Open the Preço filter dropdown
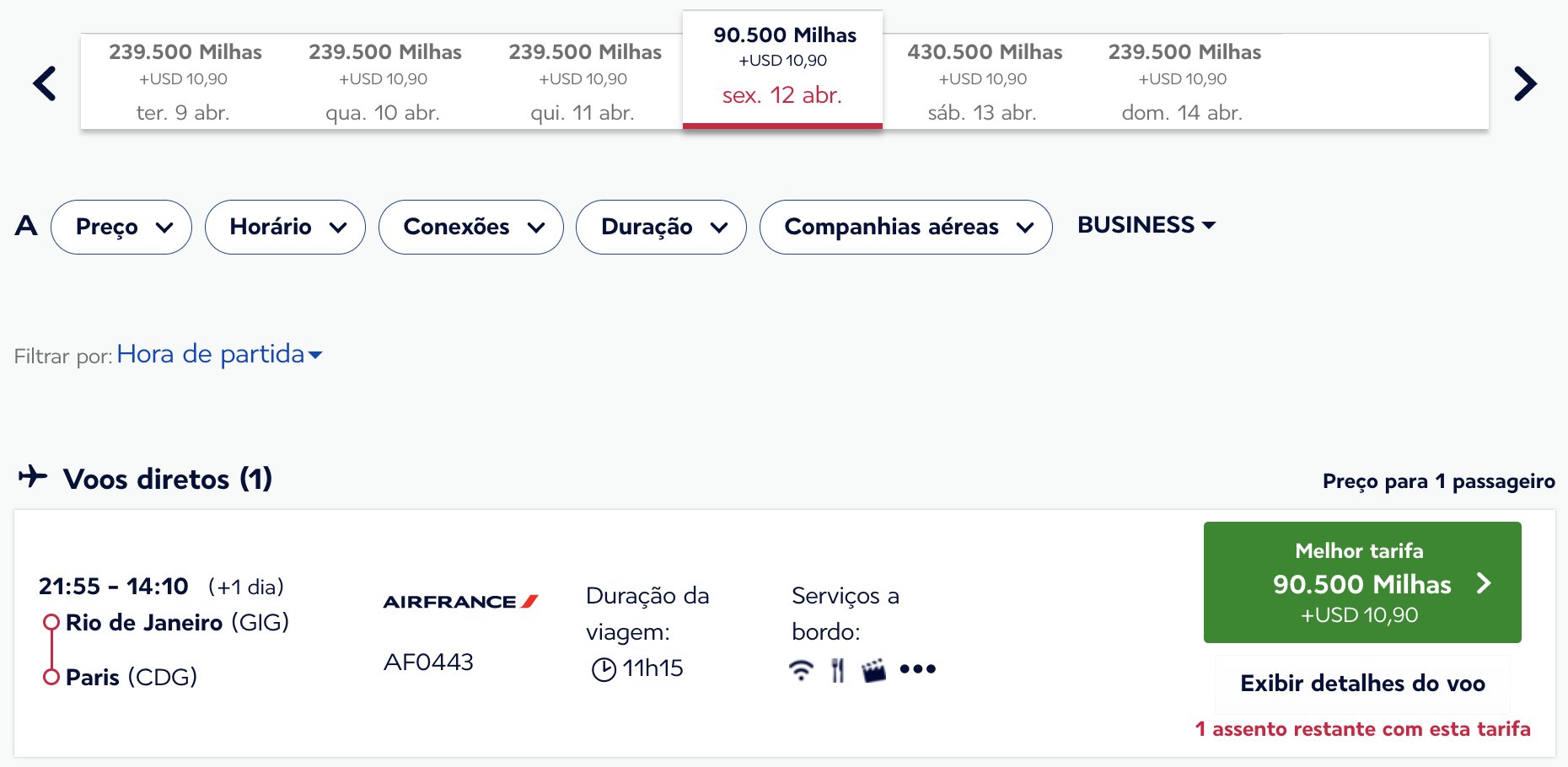Screen dimensions: 1568x767 click(121, 227)
